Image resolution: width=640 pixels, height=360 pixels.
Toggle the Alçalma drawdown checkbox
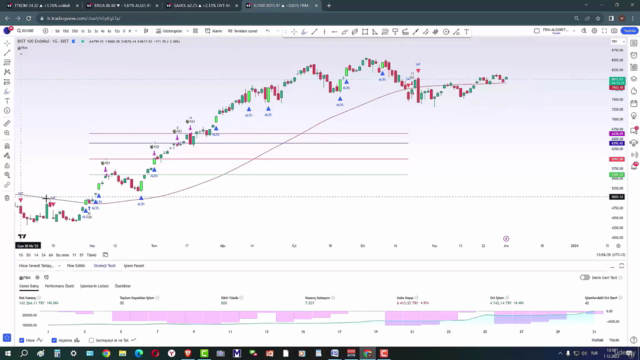point(54,340)
